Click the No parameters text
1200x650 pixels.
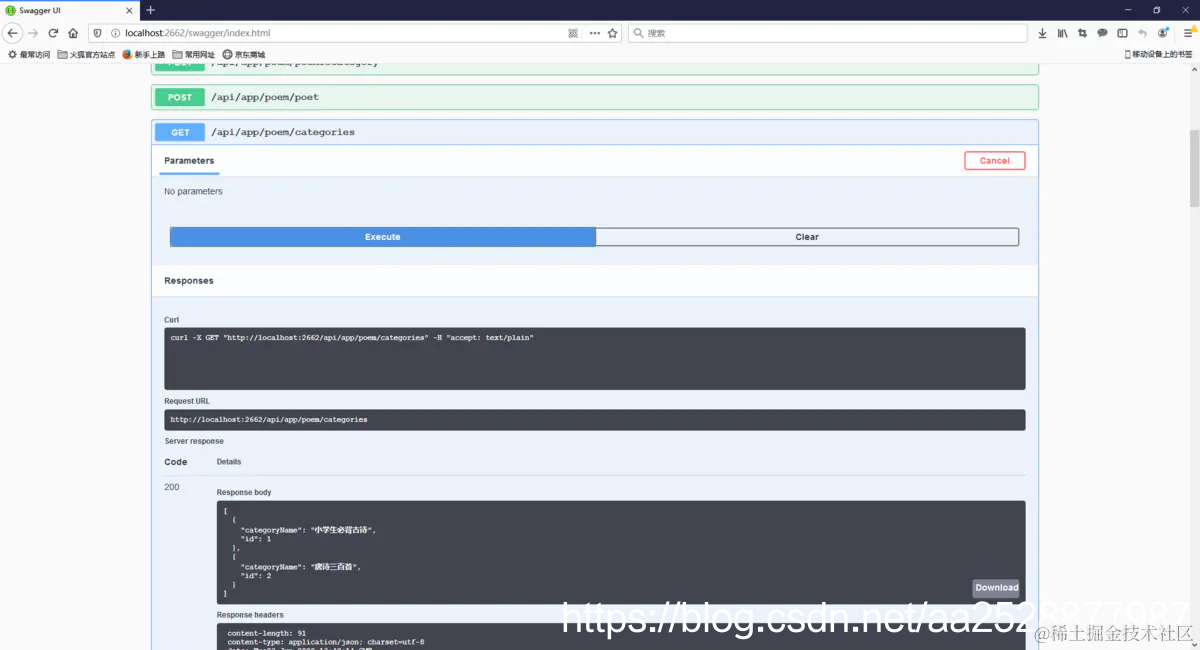pyautogui.click(x=193, y=191)
